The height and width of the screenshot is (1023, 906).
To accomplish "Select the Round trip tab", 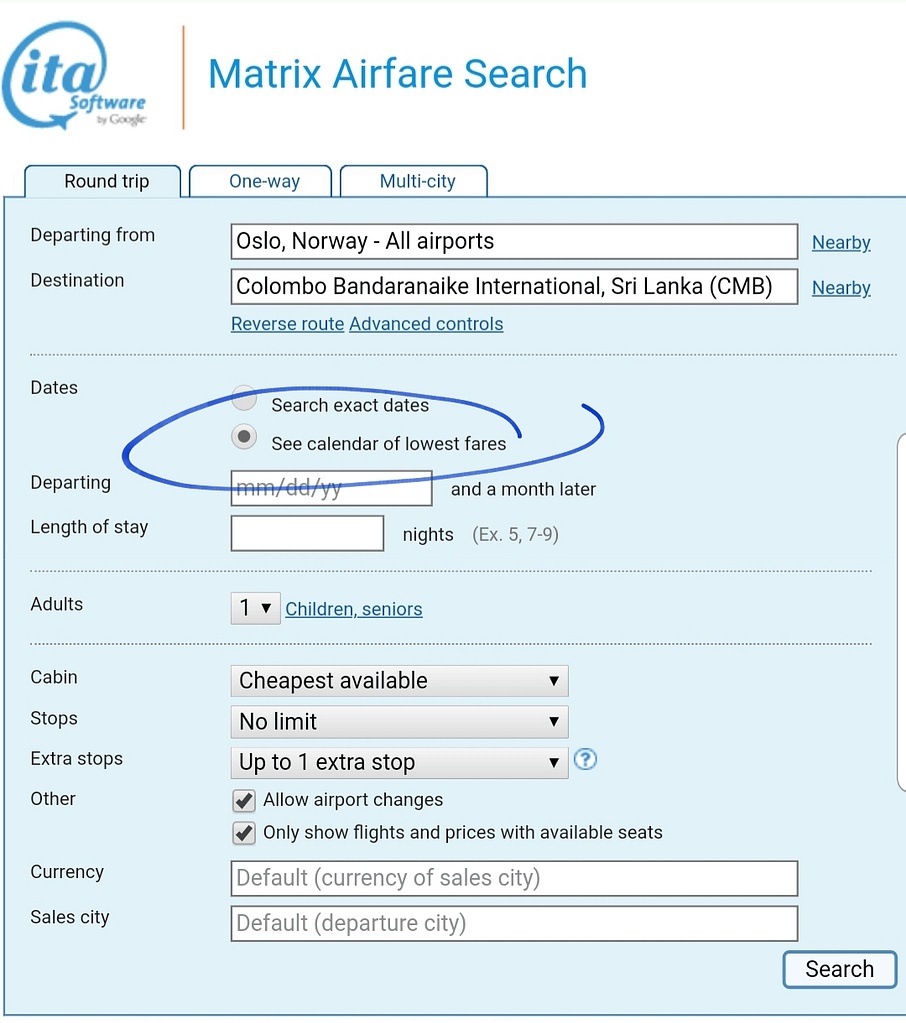I will (106, 182).
